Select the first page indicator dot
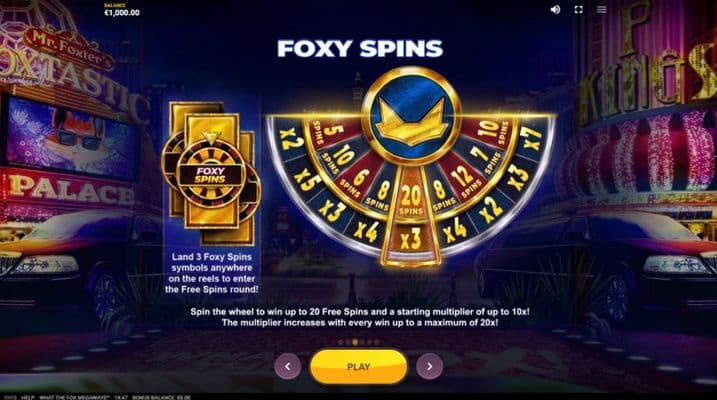This screenshot has height=400, width=717. point(340,342)
